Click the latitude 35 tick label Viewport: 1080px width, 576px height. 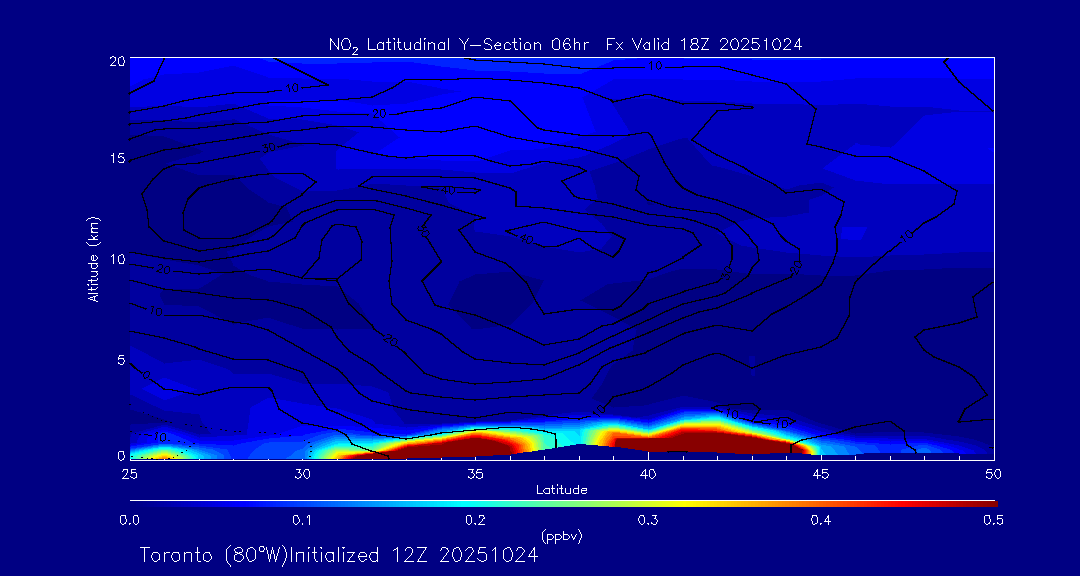point(476,472)
